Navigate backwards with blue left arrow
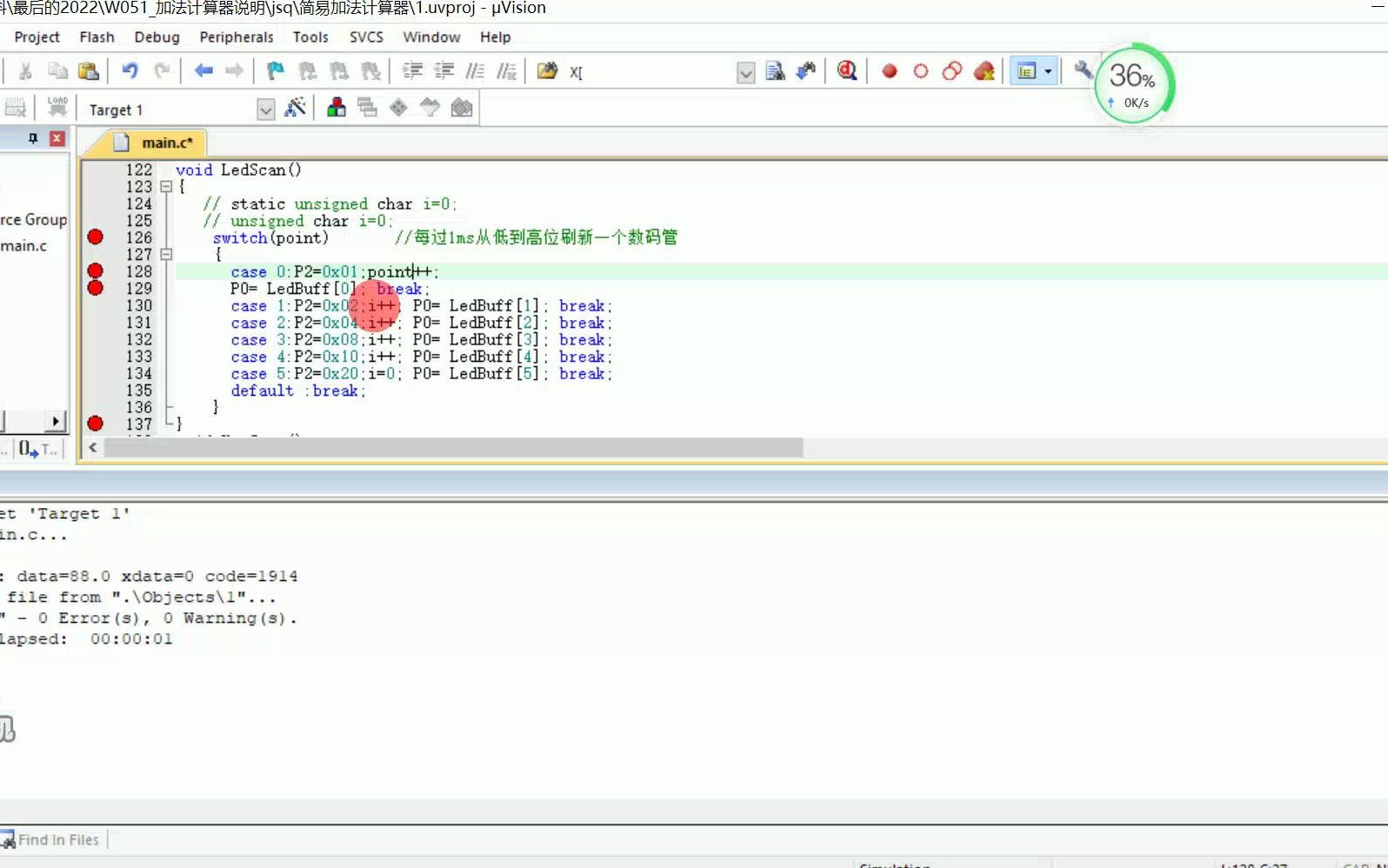Viewport: 1388px width, 868px height. 204,71
